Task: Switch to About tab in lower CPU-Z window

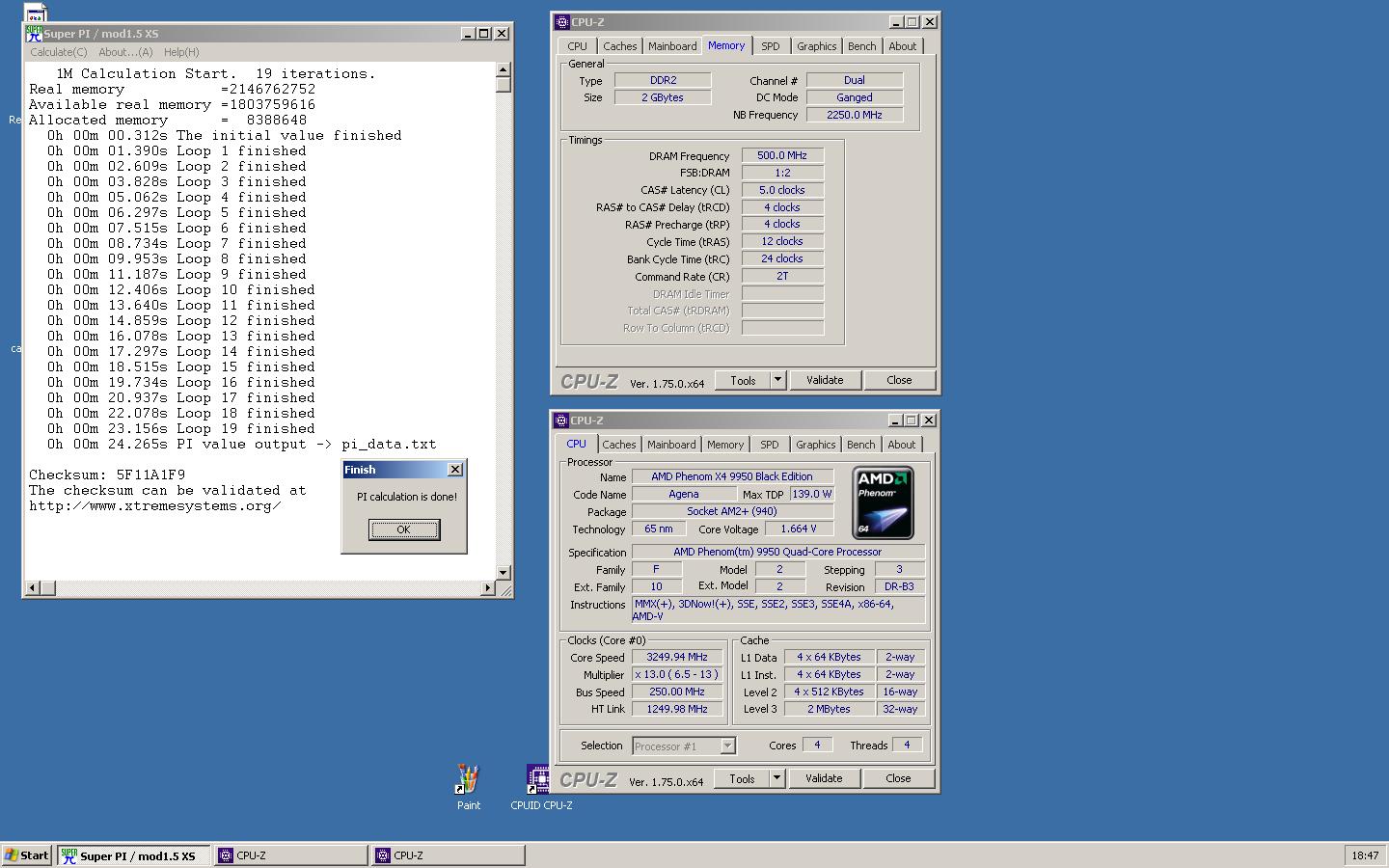Action: click(901, 445)
